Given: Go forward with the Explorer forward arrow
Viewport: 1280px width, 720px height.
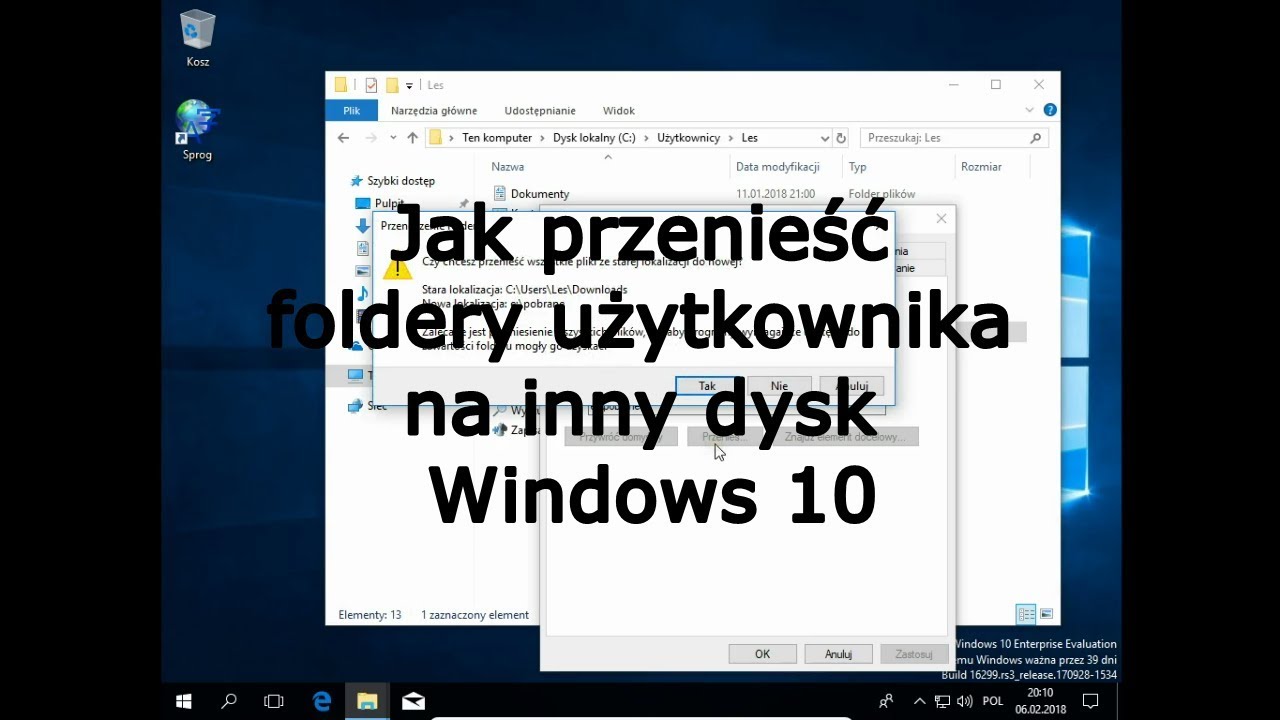Looking at the screenshot, I should pos(371,138).
